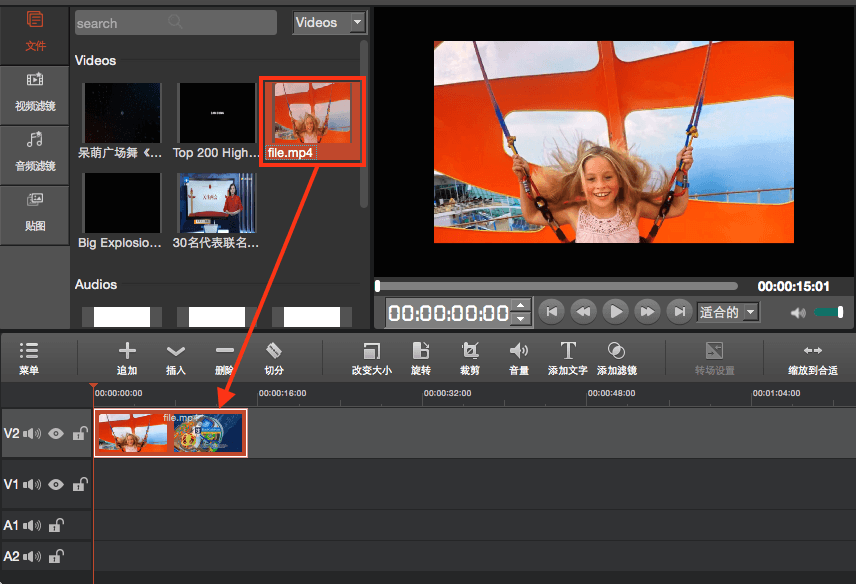Viewport: 856px width, 584px height.
Task: Lock the A1 audio track
Action: click(x=56, y=525)
